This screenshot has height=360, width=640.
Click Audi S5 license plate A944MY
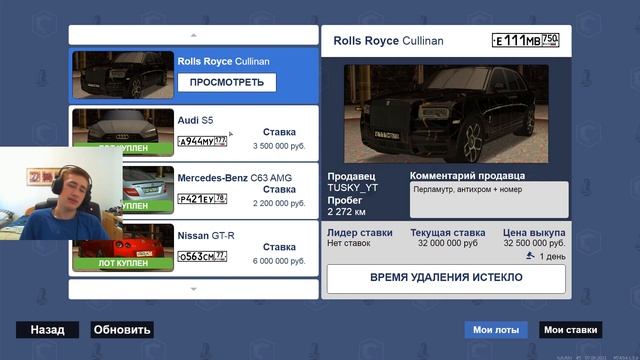202,141
